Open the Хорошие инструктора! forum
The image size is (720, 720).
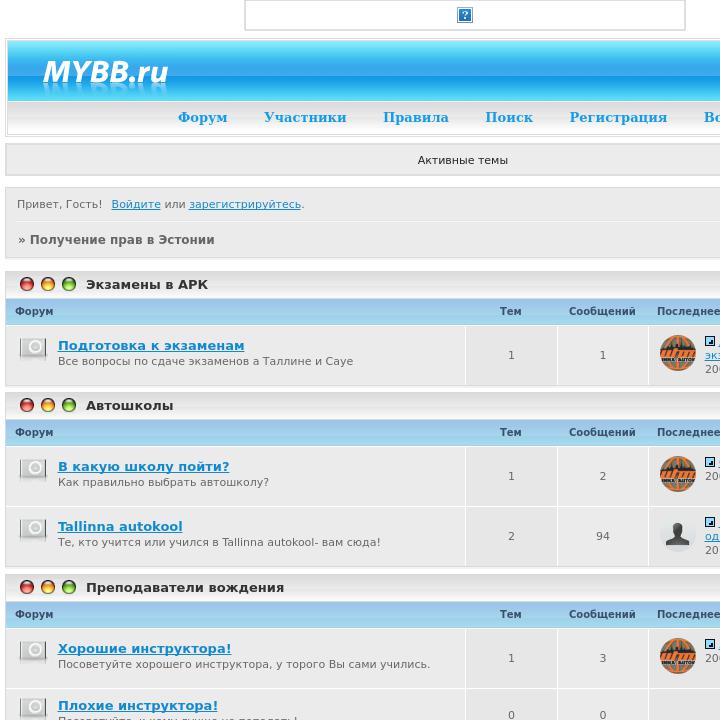144,648
